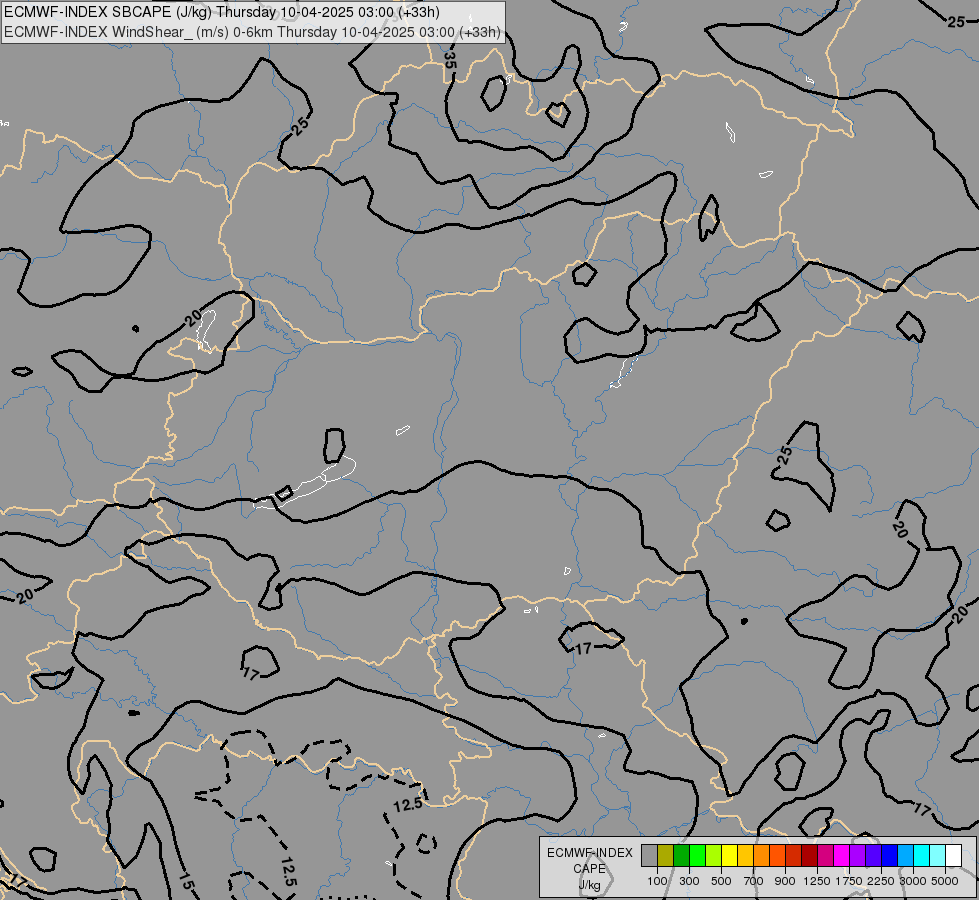Image resolution: width=979 pixels, height=900 pixels.
Task: Pick the cyan swatch in the CAPE scale
Action: pyautogui.click(x=922, y=856)
